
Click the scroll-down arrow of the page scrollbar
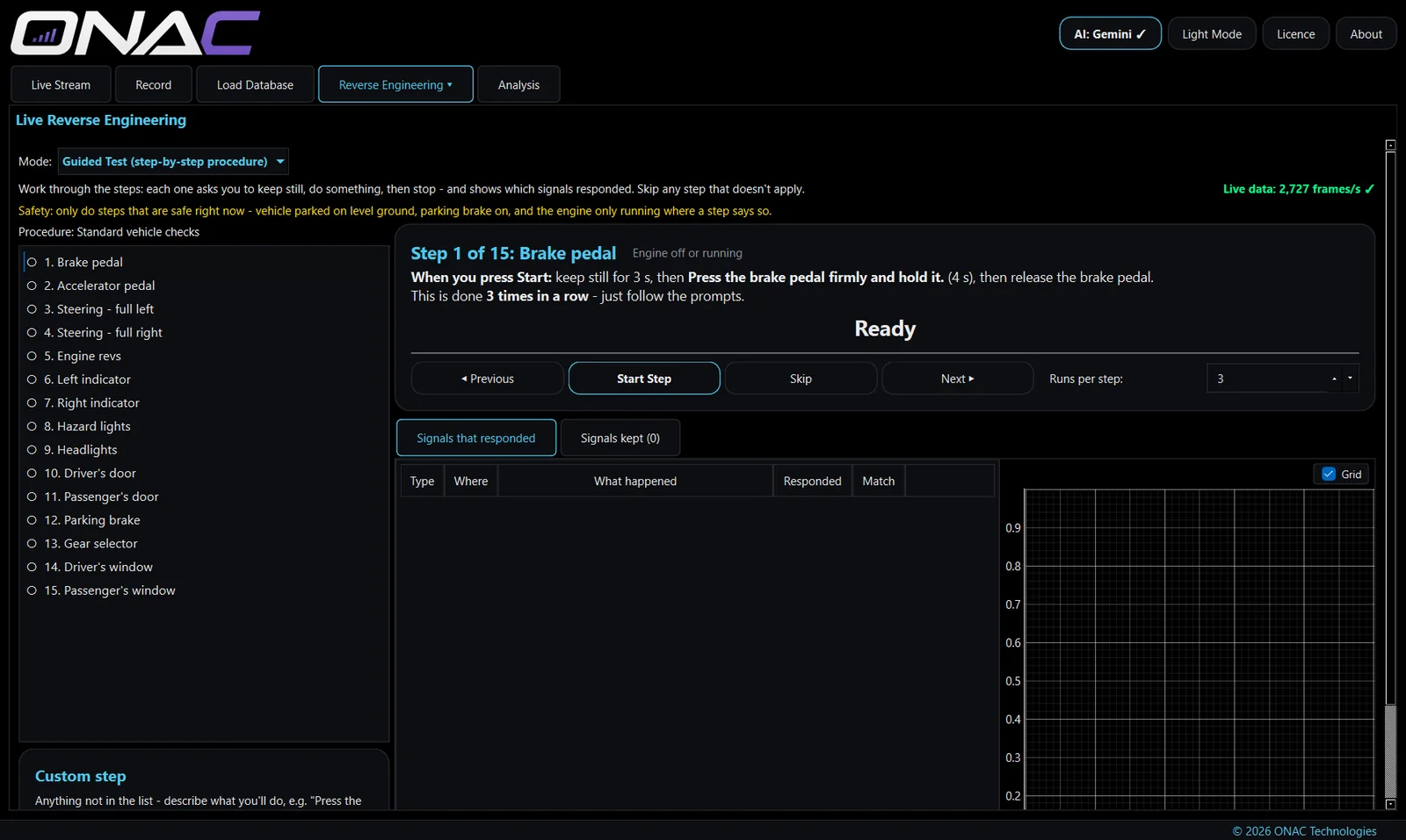click(x=1390, y=804)
